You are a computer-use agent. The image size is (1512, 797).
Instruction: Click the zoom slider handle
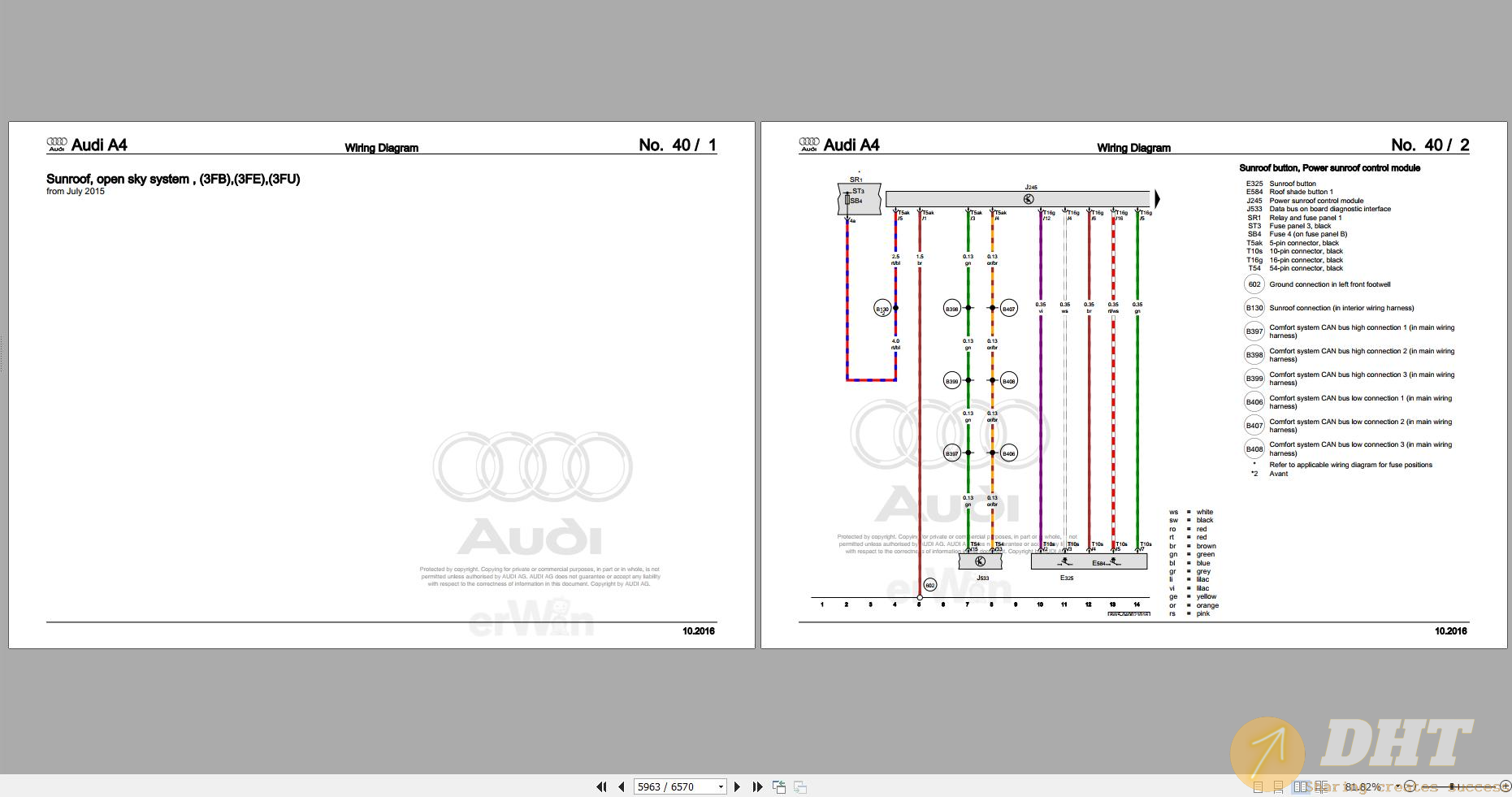[1452, 786]
